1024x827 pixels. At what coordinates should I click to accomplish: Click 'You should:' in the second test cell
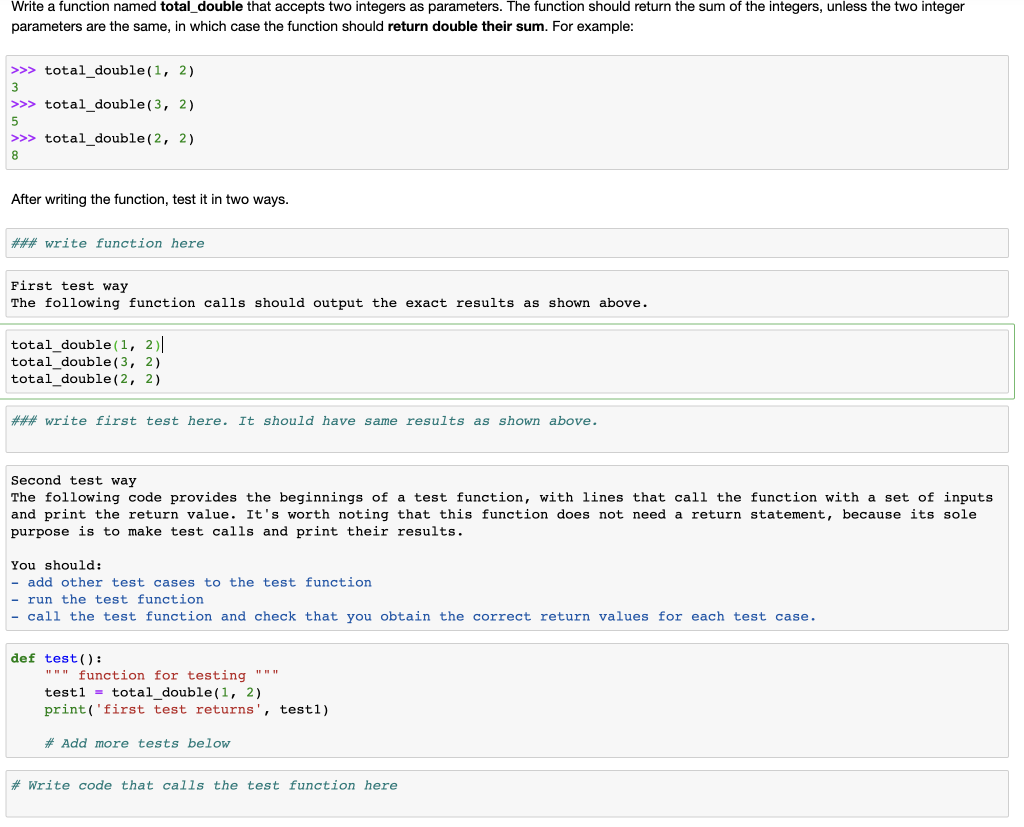click(x=56, y=566)
